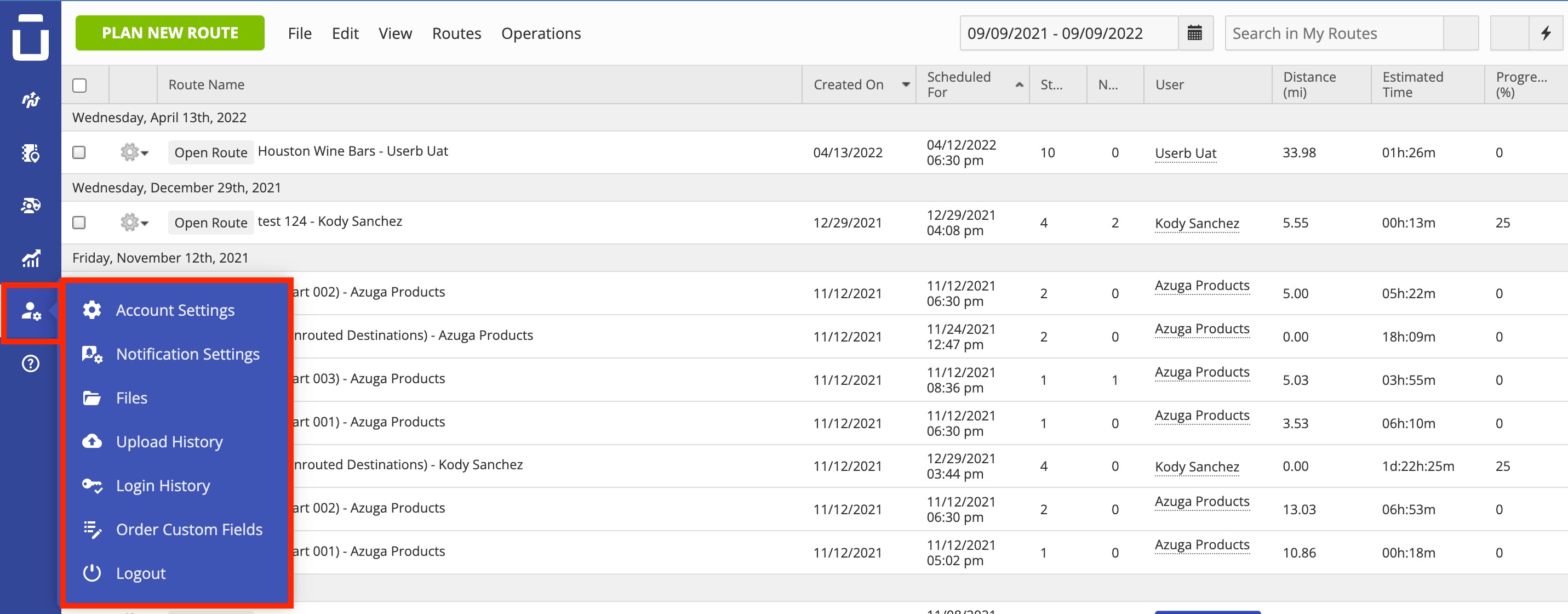Open the File menu
Image resolution: width=1568 pixels, height=614 pixels.
pos(300,33)
